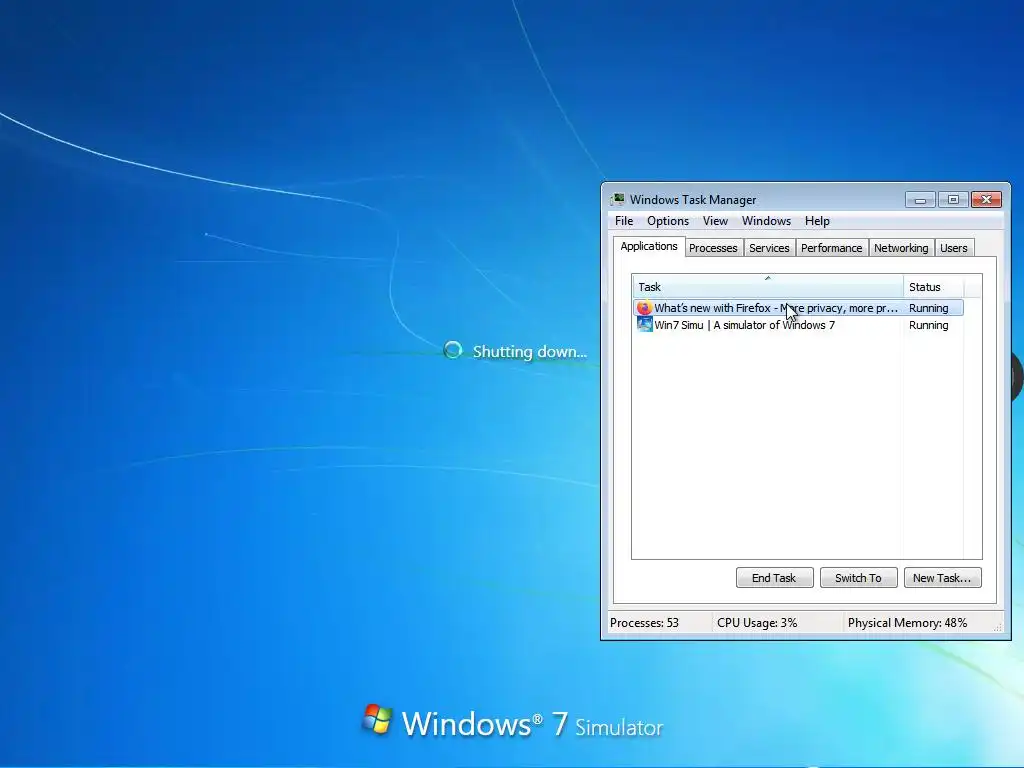Switch to the Networking tab

point(901,248)
